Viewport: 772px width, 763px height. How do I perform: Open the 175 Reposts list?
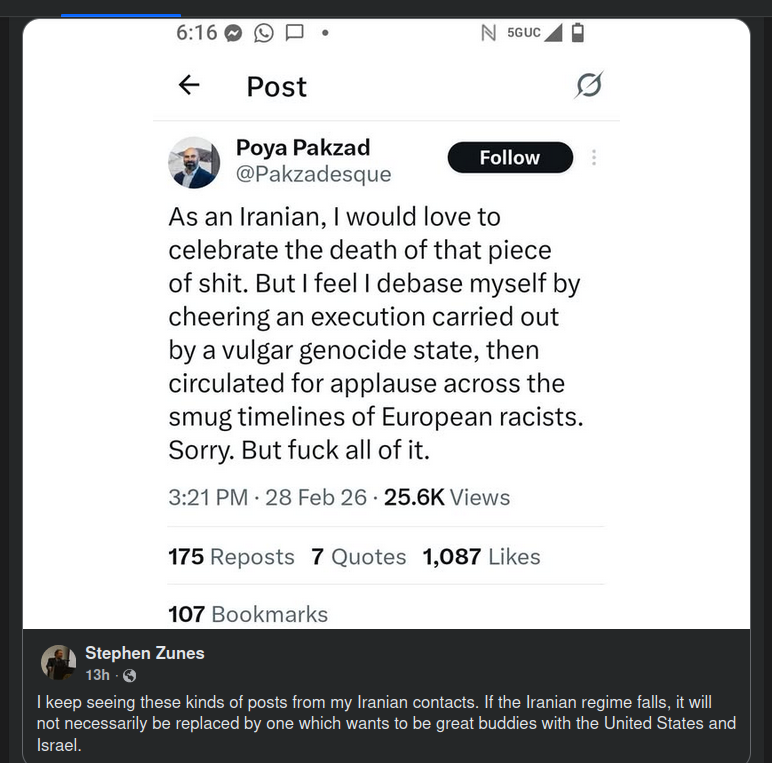coord(231,557)
